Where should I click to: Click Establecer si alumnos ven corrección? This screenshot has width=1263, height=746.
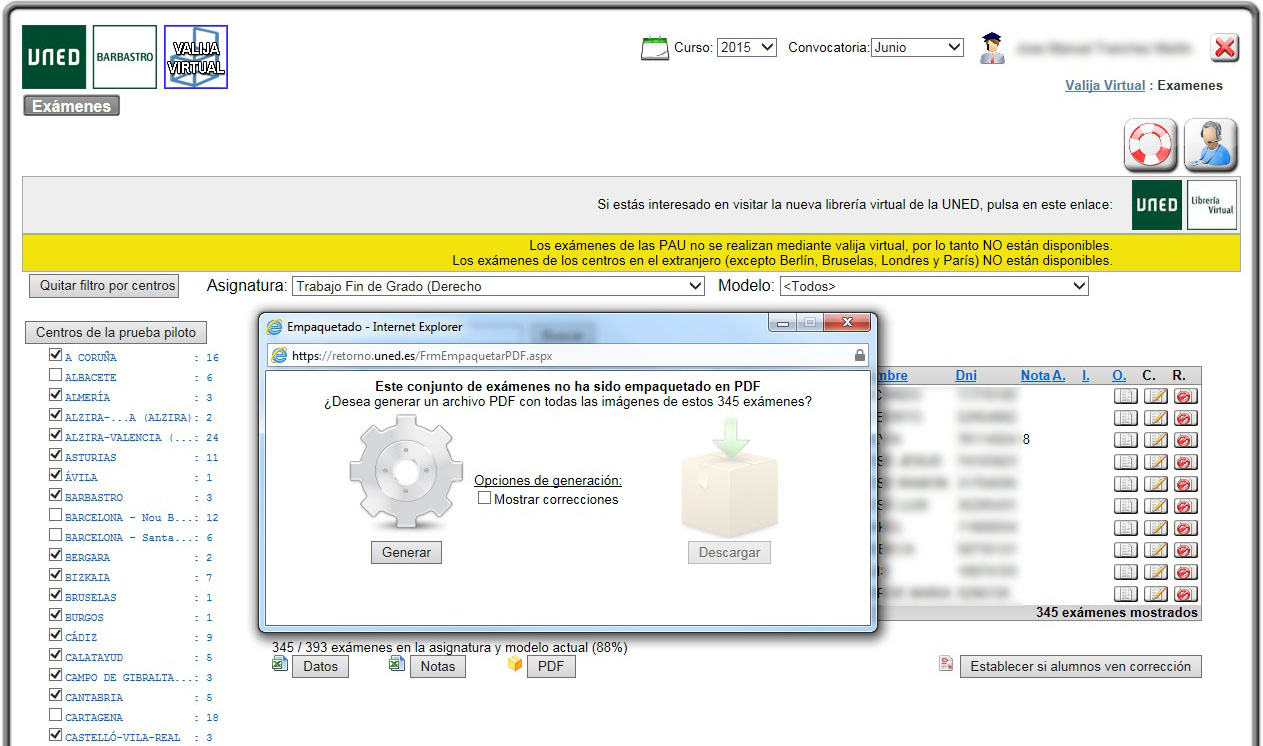(x=1080, y=667)
